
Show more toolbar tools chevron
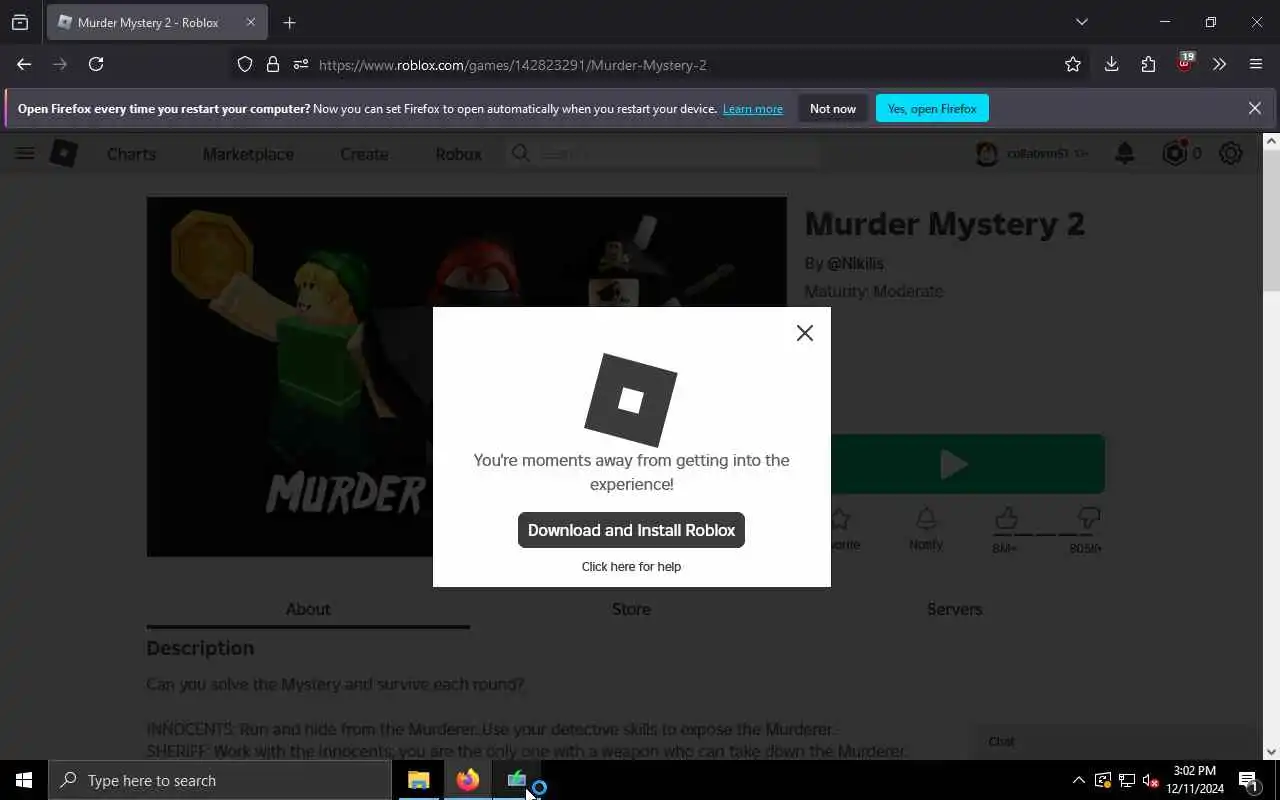pyautogui.click(x=1219, y=64)
